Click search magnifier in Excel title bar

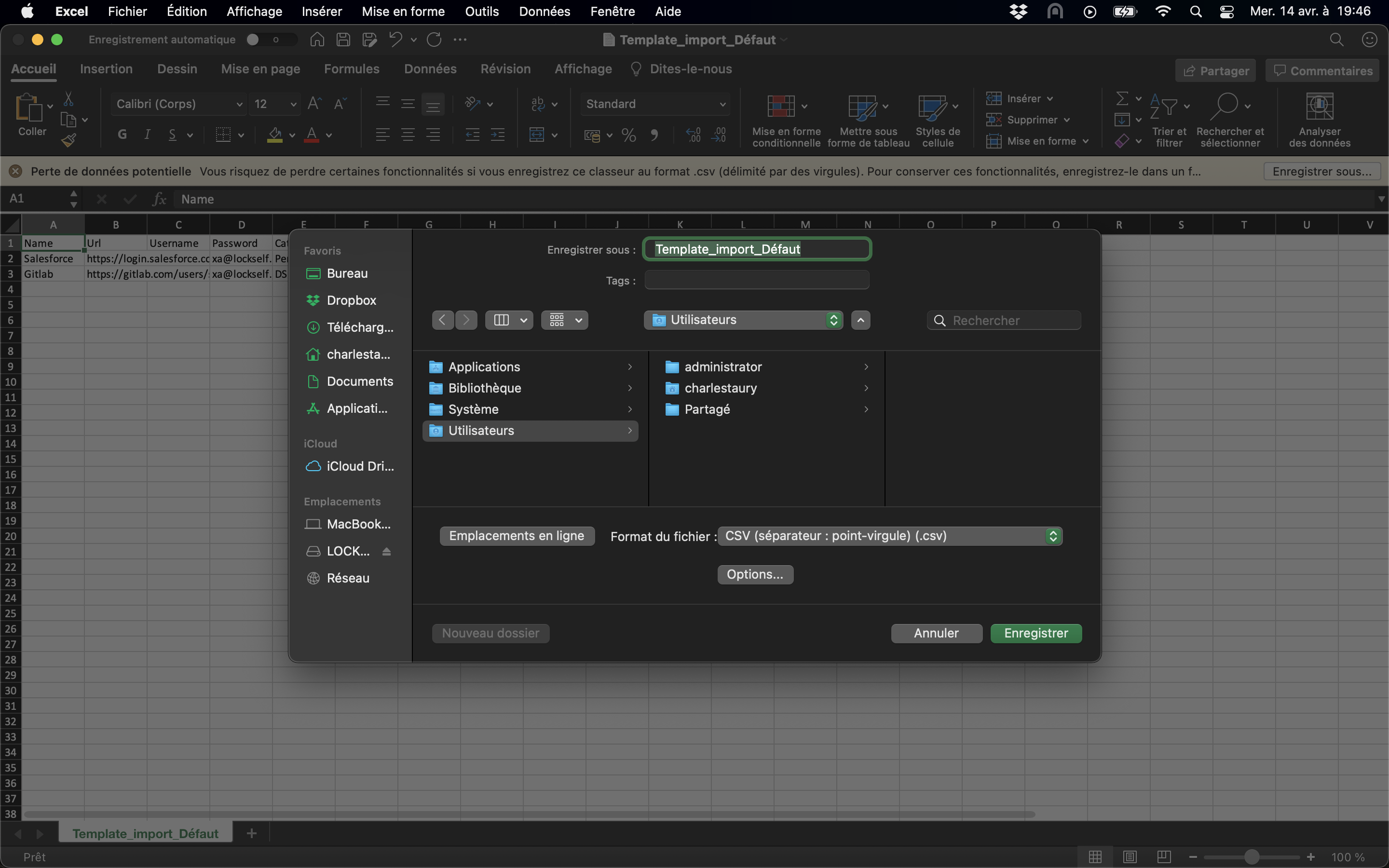coord(1336,40)
